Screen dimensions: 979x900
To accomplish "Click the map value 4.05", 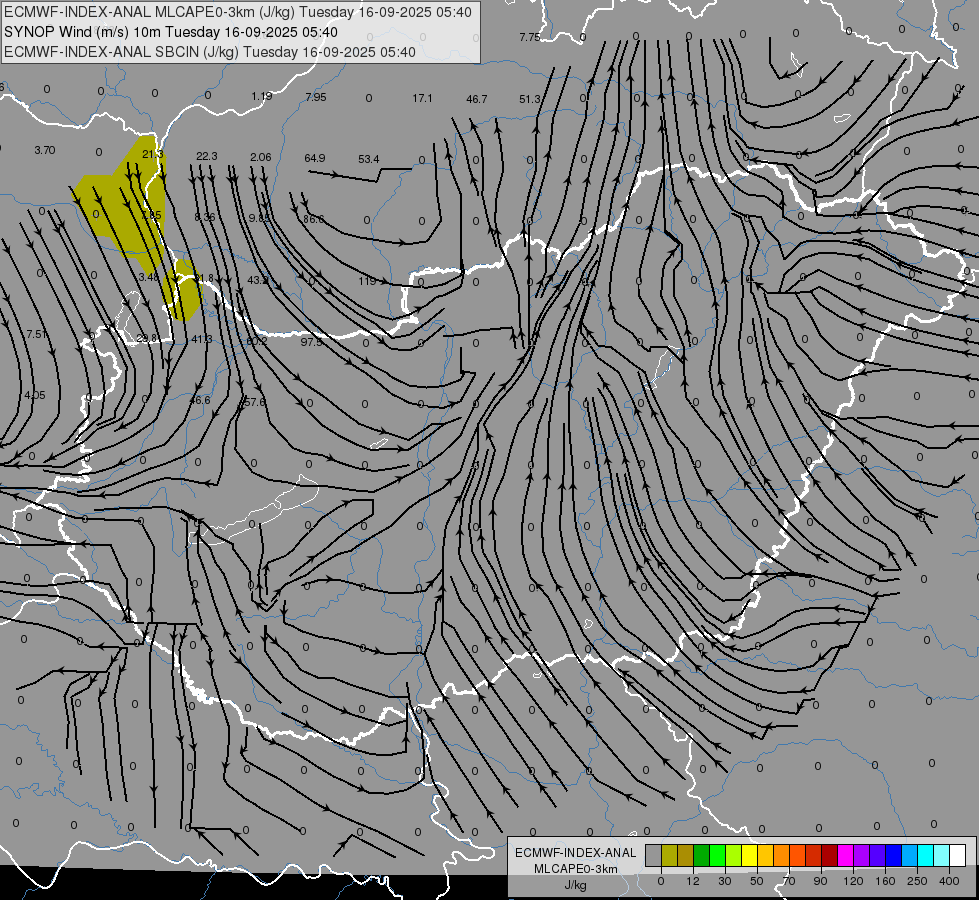I will point(35,395).
